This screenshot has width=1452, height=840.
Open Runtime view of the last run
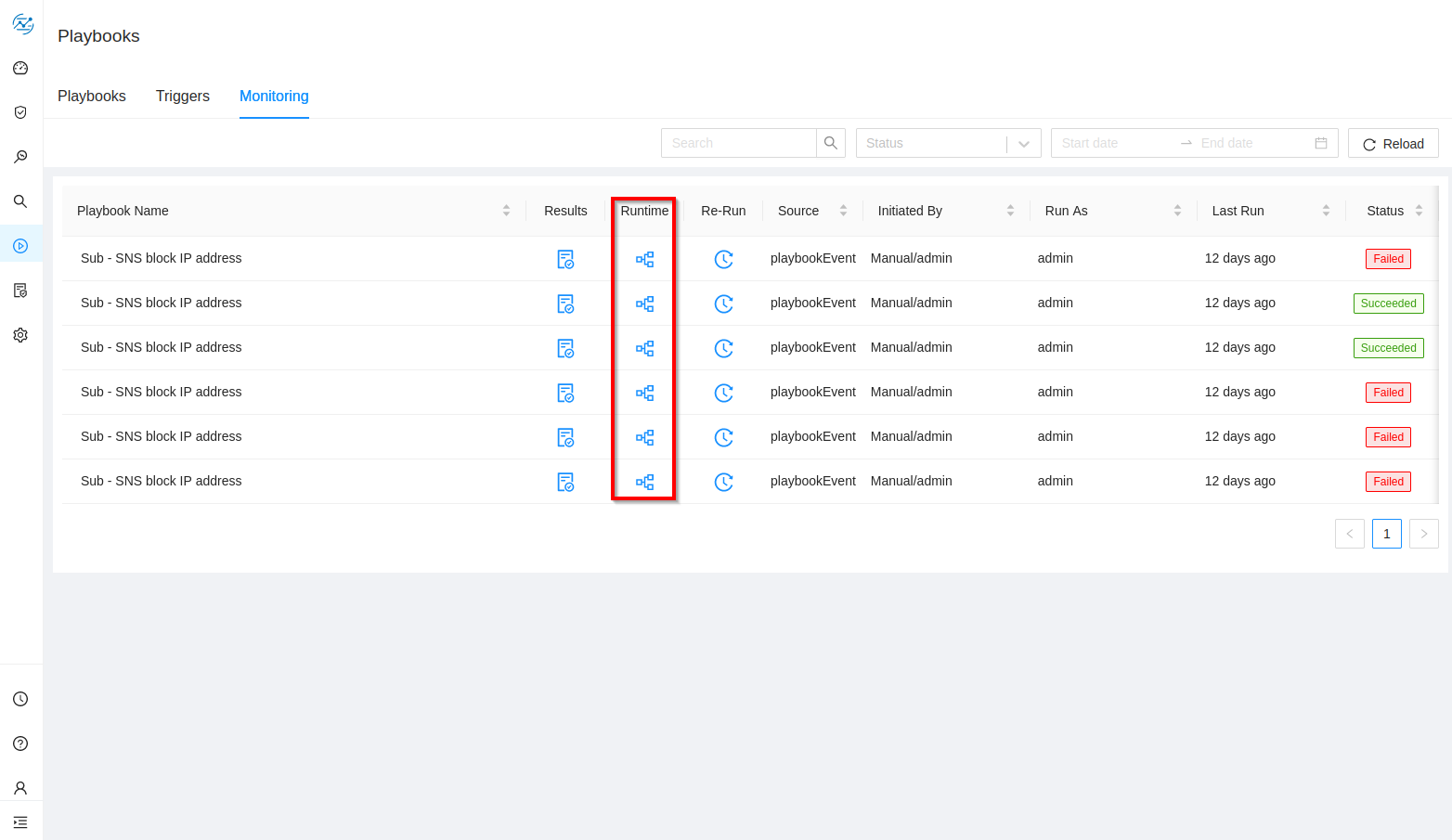[x=644, y=482]
